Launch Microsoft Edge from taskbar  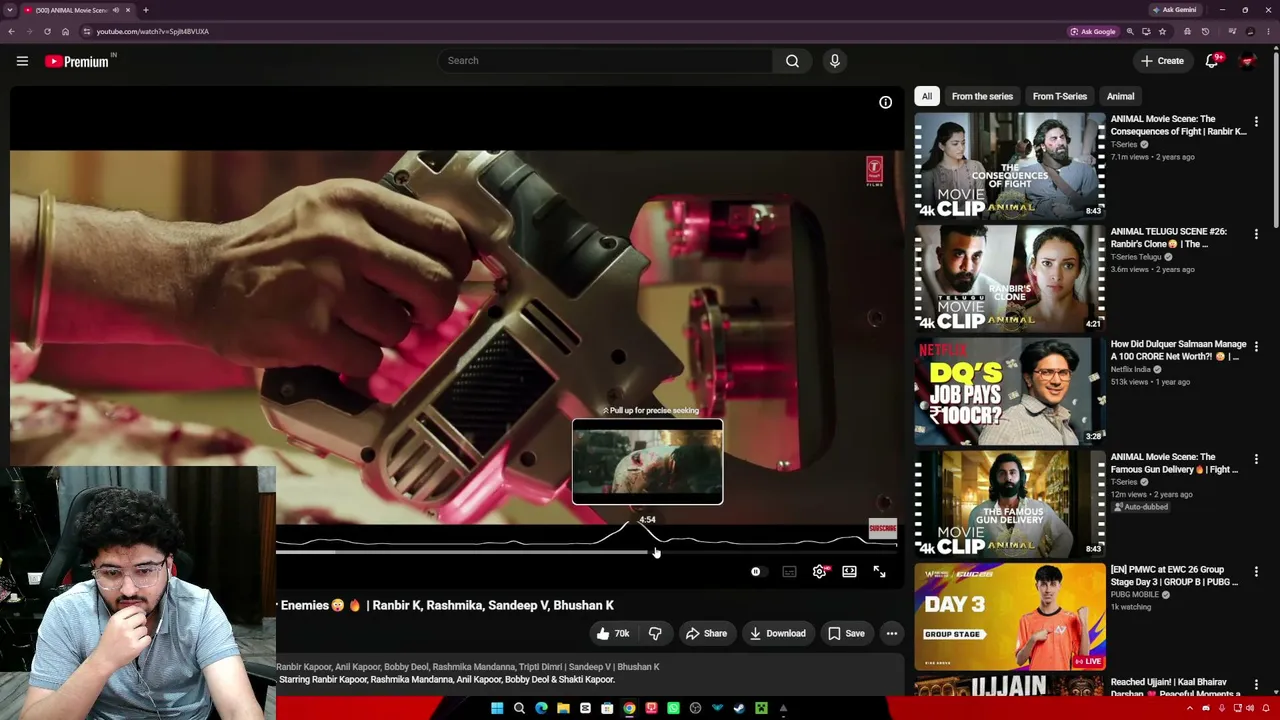(541, 708)
